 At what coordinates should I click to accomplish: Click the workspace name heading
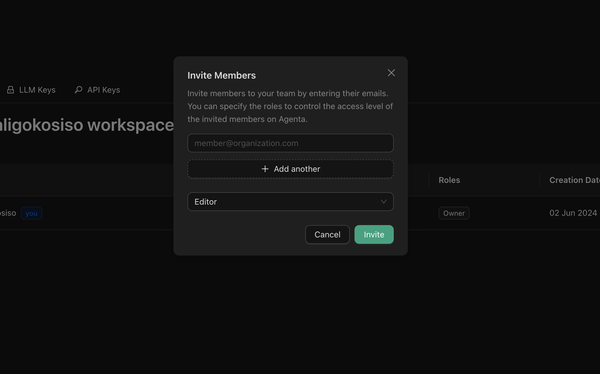86,125
